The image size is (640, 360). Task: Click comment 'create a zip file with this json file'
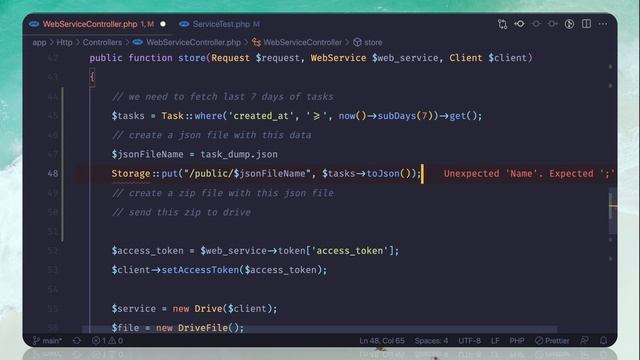223,193
